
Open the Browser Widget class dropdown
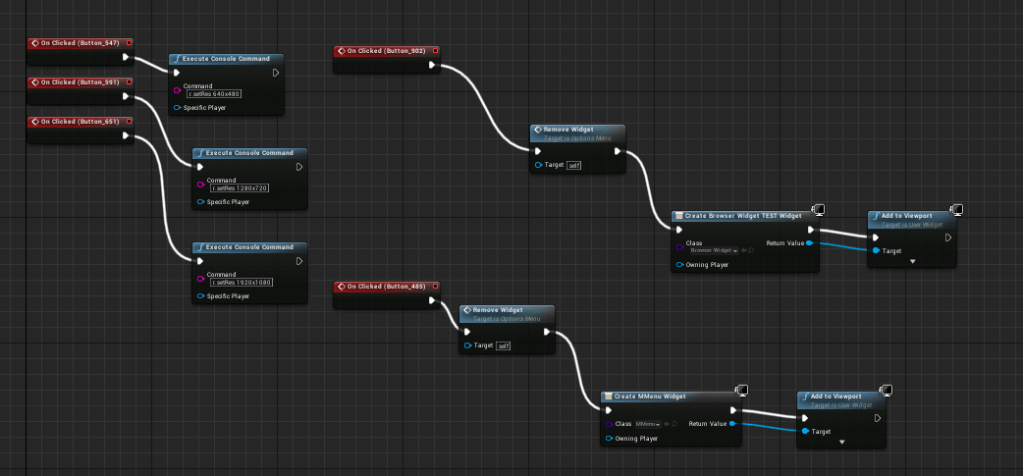[712, 250]
